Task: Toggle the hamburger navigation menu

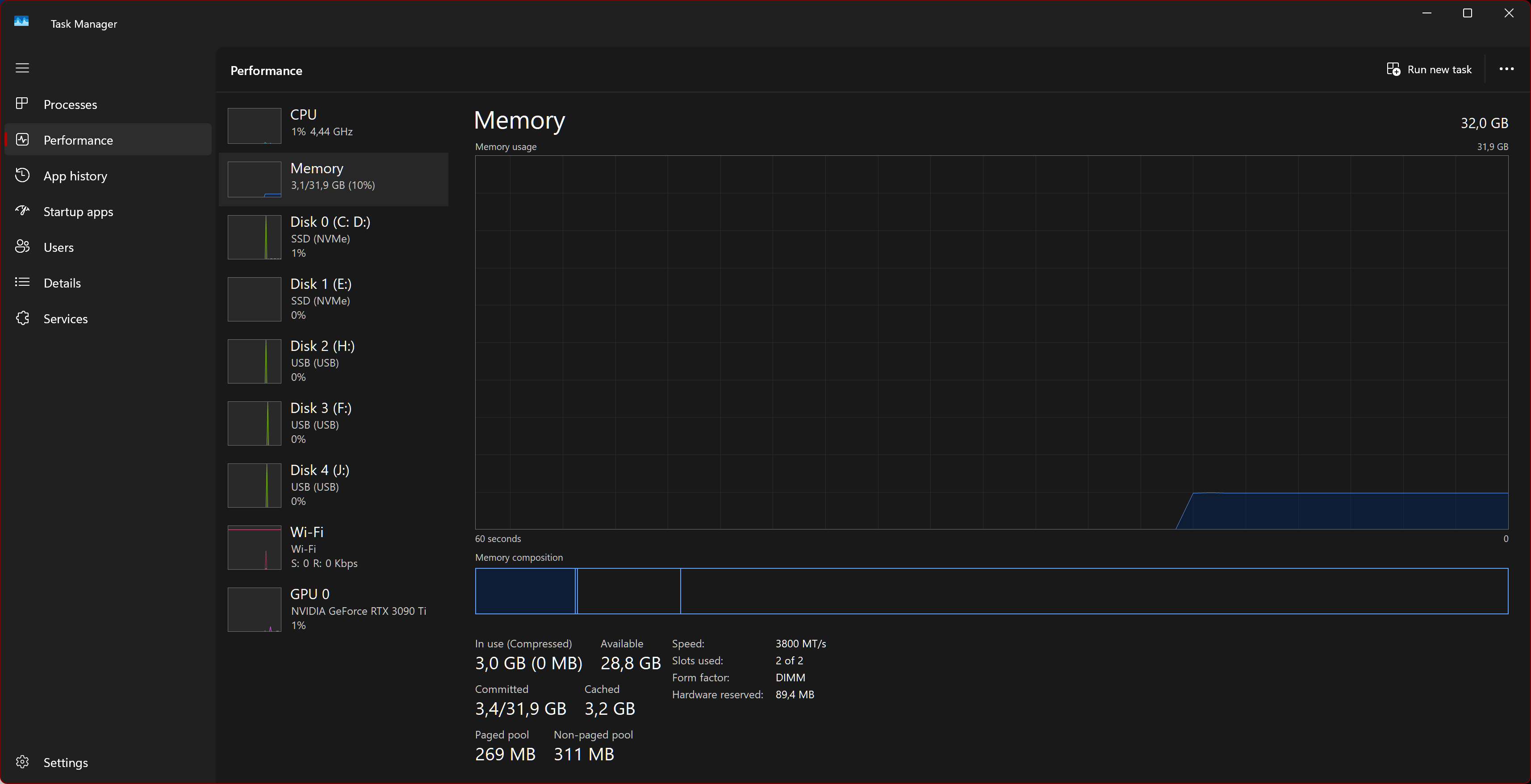Action: click(22, 68)
